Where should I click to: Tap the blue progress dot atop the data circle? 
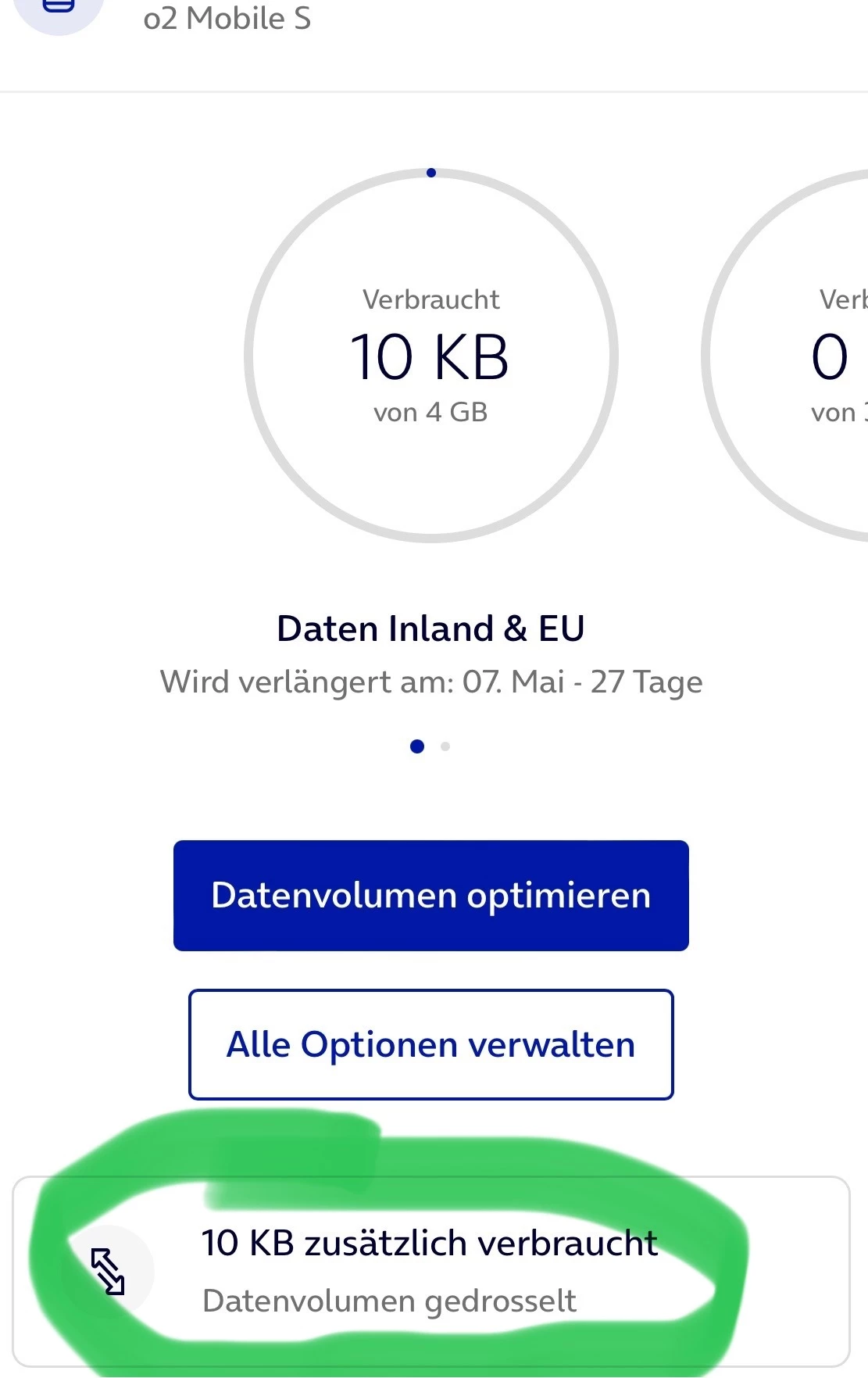click(x=431, y=173)
